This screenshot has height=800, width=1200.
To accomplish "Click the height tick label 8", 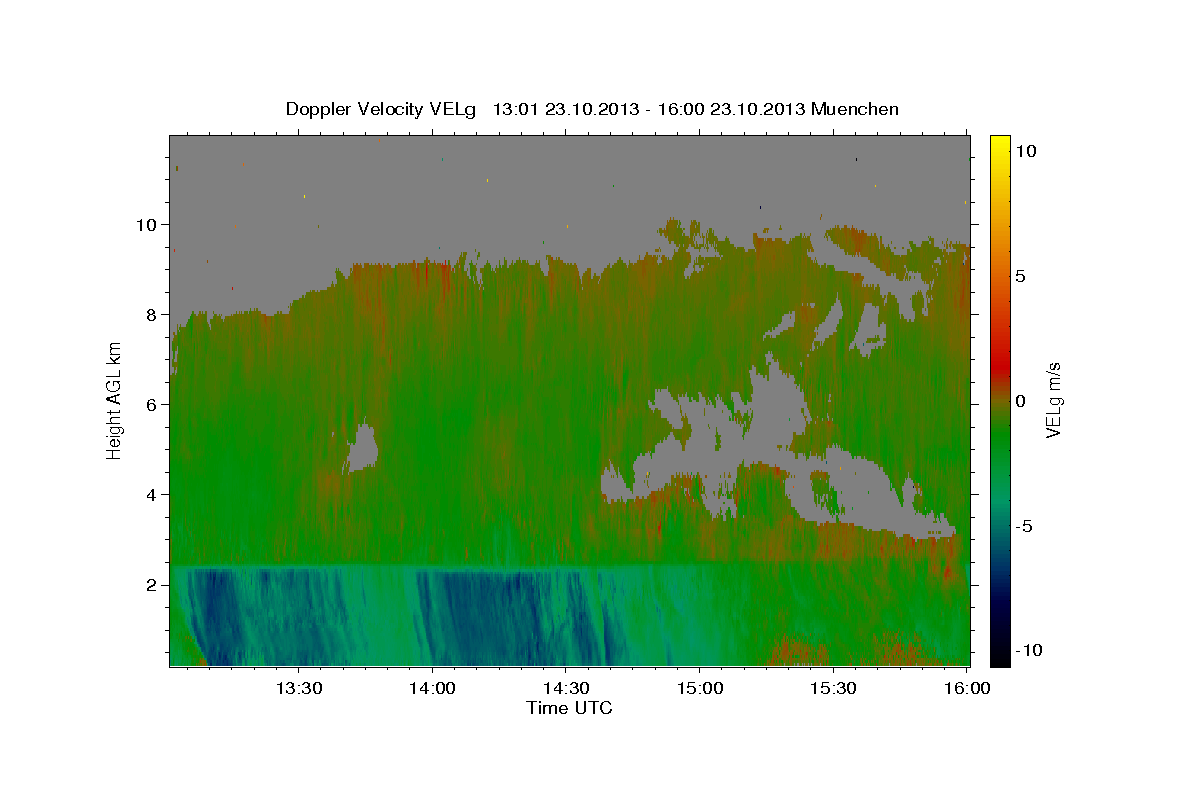I will click(153, 314).
